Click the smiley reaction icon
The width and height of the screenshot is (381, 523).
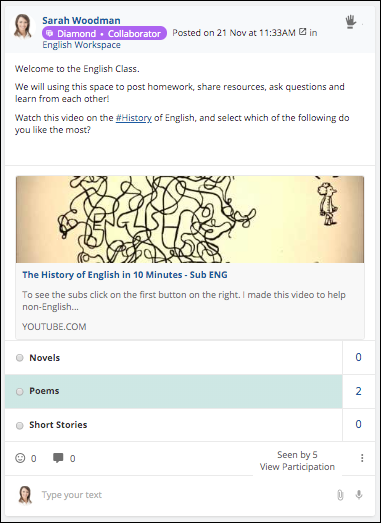(x=20, y=458)
